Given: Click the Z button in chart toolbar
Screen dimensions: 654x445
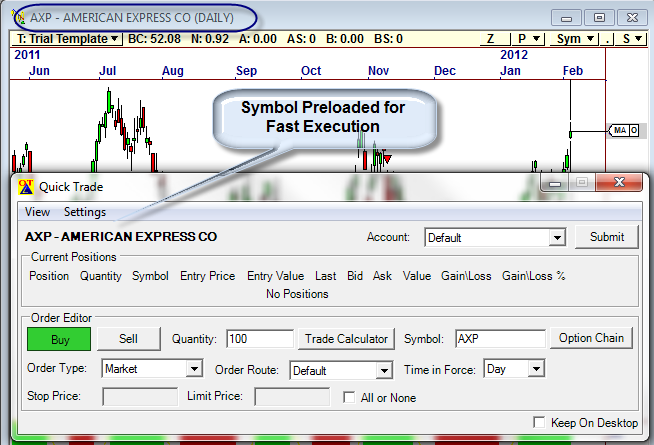Looking at the screenshot, I should tap(493, 39).
